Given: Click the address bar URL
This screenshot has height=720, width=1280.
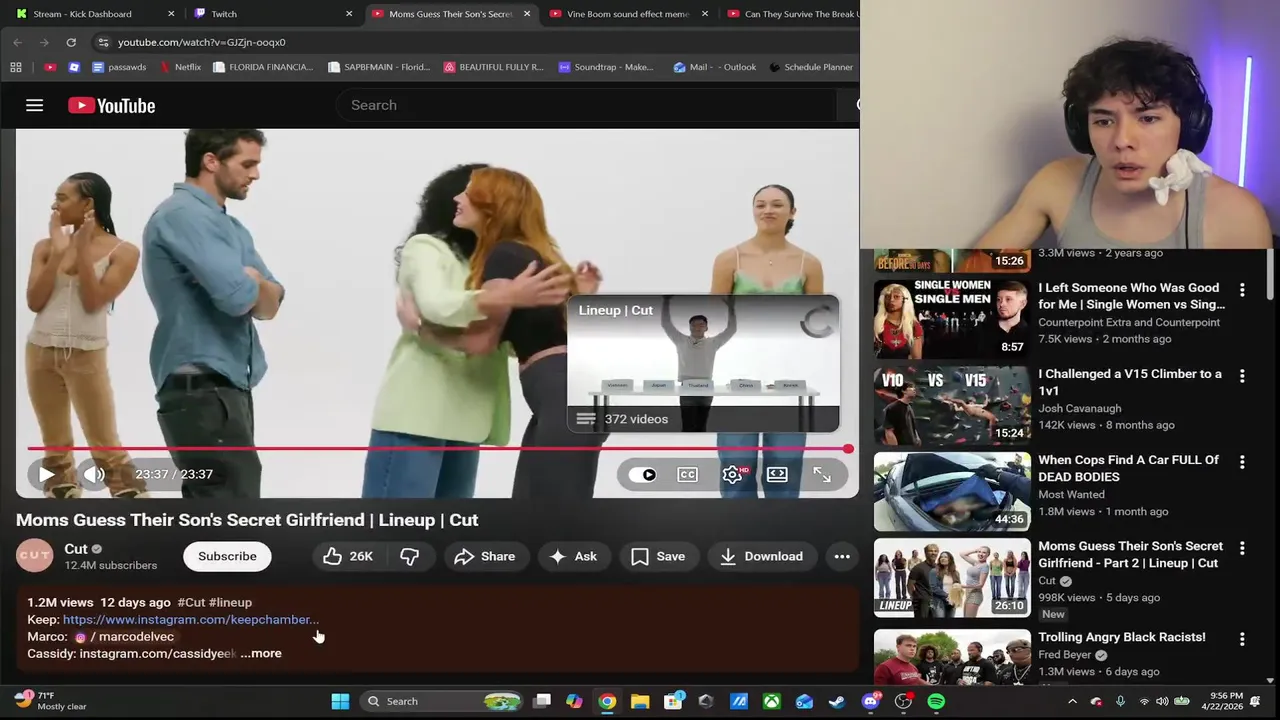Looking at the screenshot, I should (201, 42).
